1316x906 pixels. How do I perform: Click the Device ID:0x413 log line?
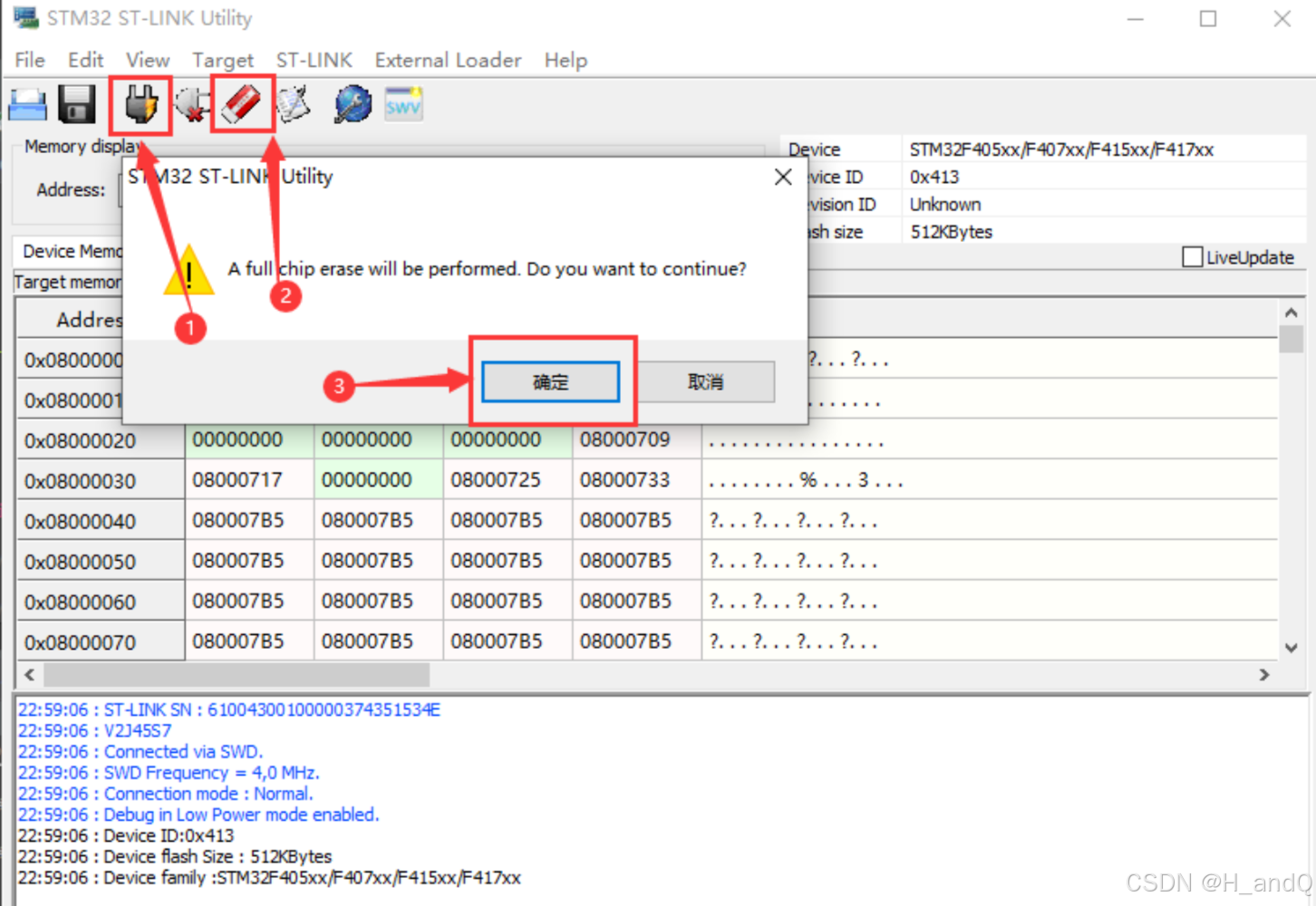(126, 835)
